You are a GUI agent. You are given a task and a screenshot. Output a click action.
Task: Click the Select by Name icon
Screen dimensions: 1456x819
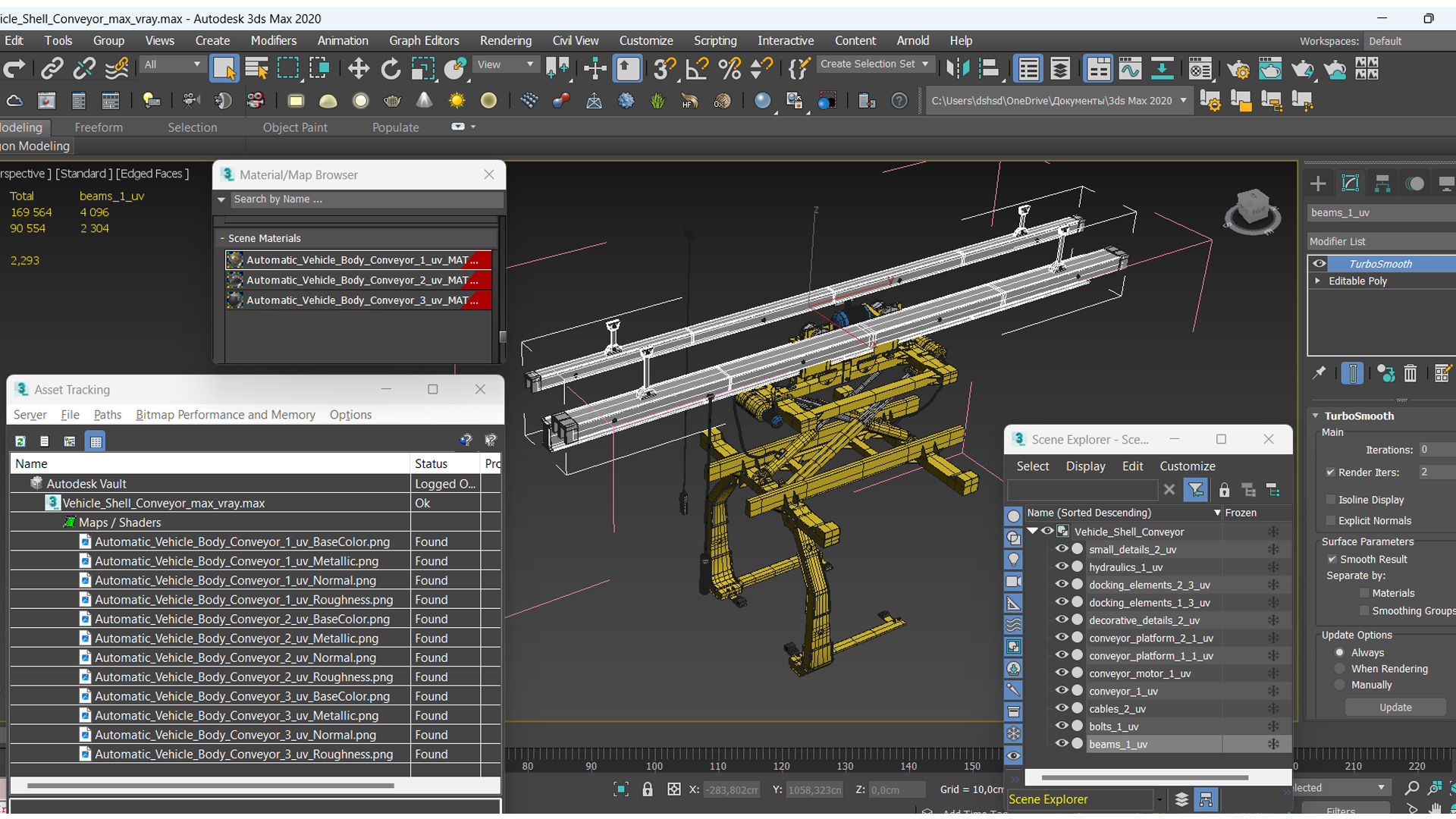point(256,69)
